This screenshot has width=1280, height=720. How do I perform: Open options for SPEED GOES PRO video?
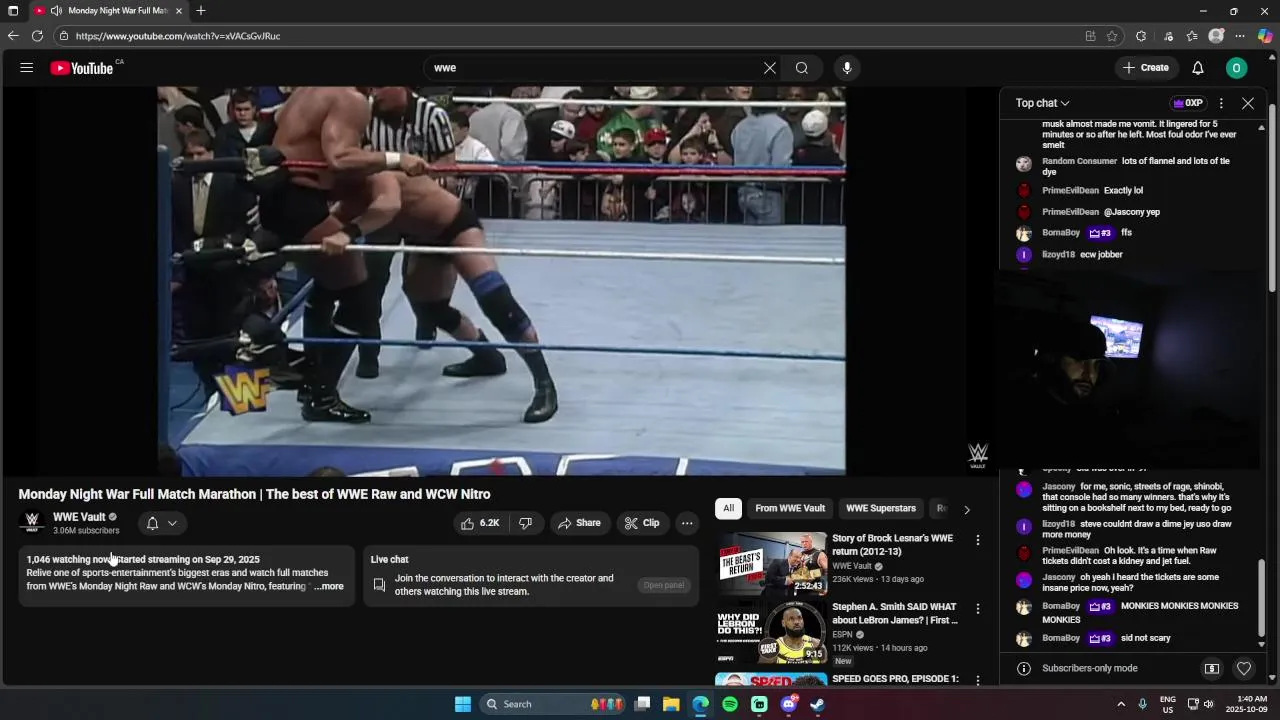(x=978, y=680)
